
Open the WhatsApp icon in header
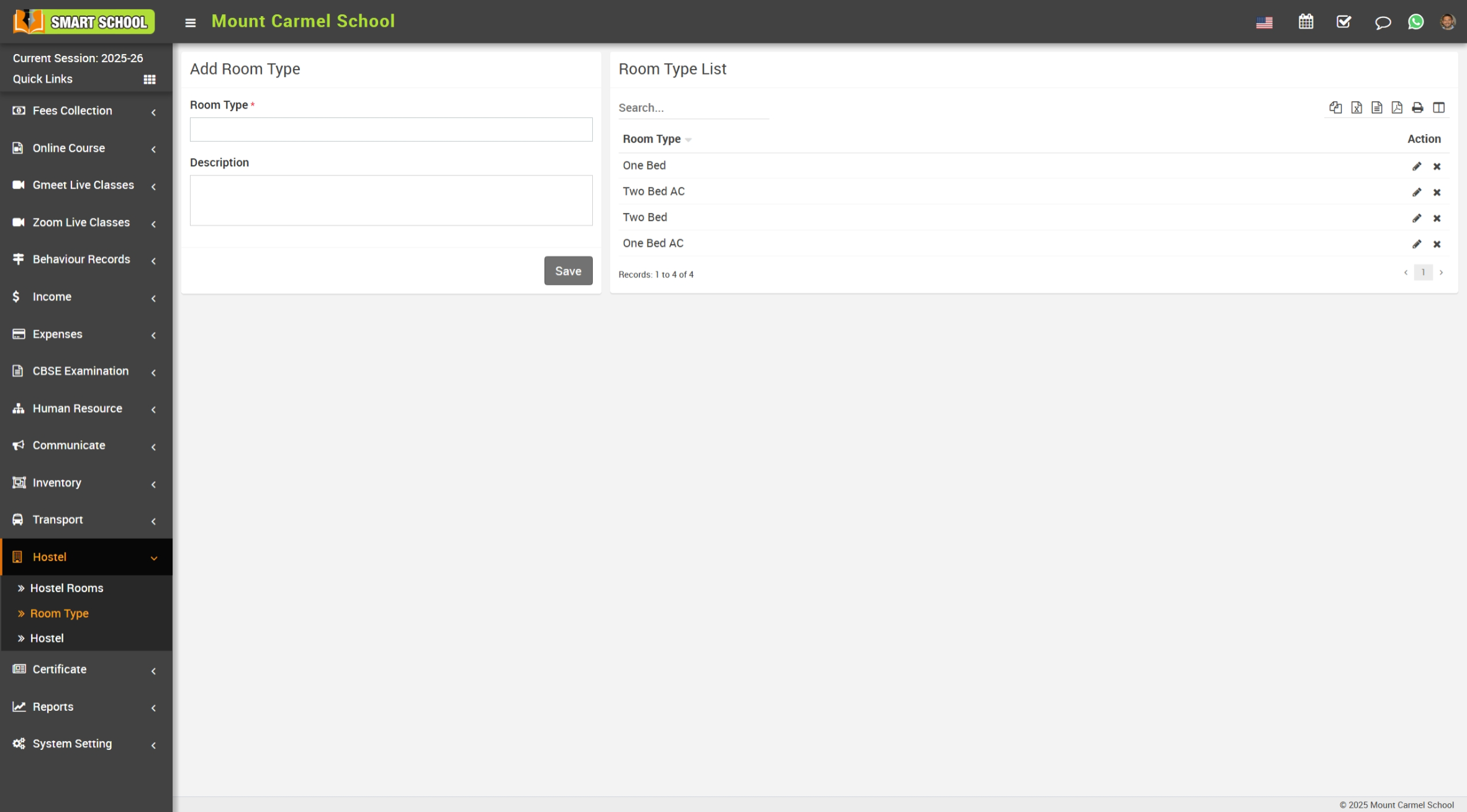(1415, 22)
